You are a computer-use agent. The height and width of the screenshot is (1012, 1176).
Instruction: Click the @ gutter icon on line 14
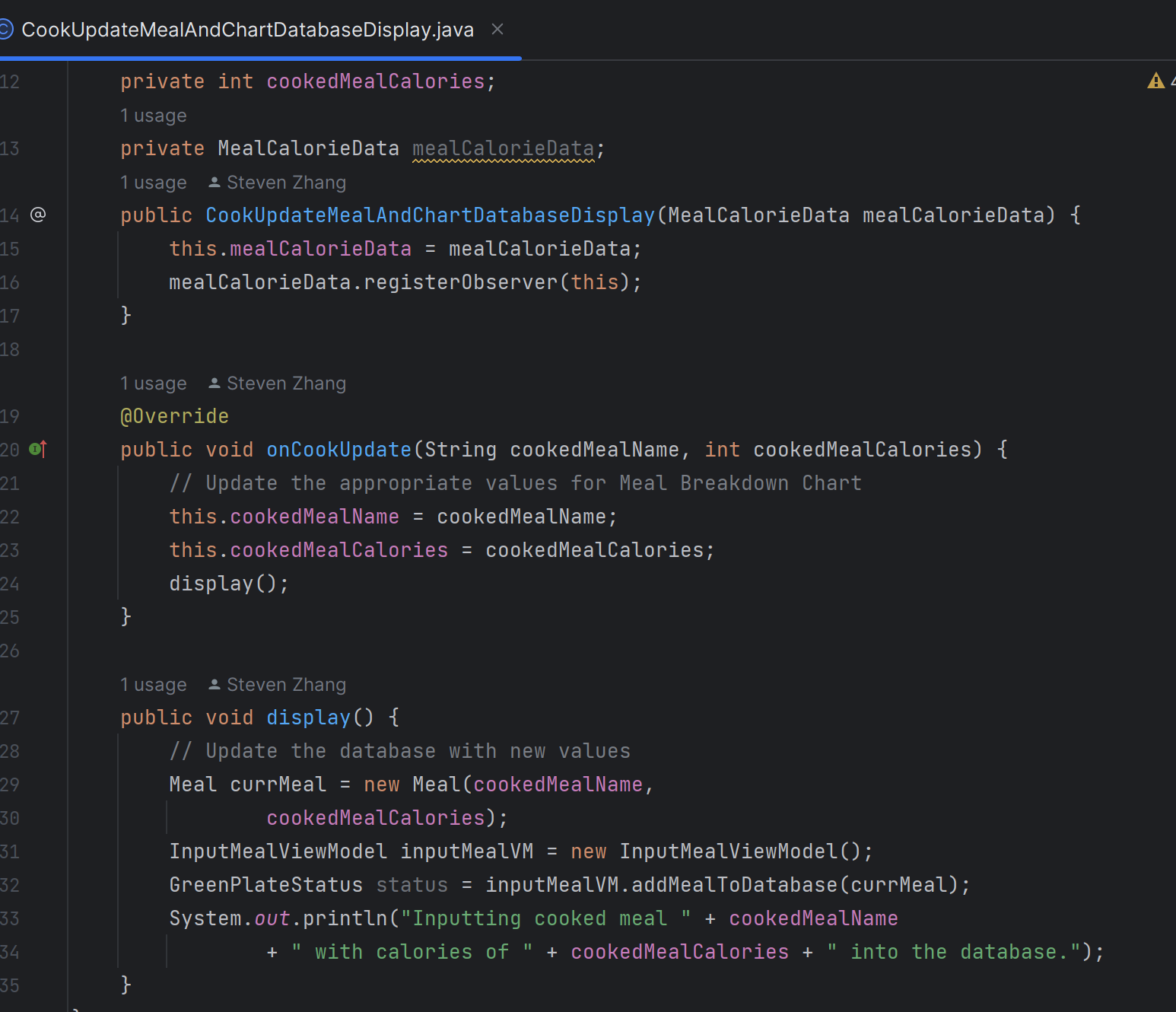[38, 215]
